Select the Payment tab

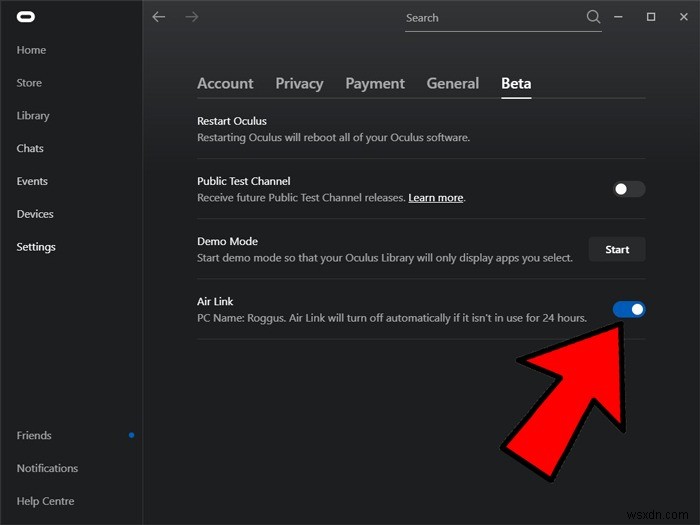pos(375,84)
